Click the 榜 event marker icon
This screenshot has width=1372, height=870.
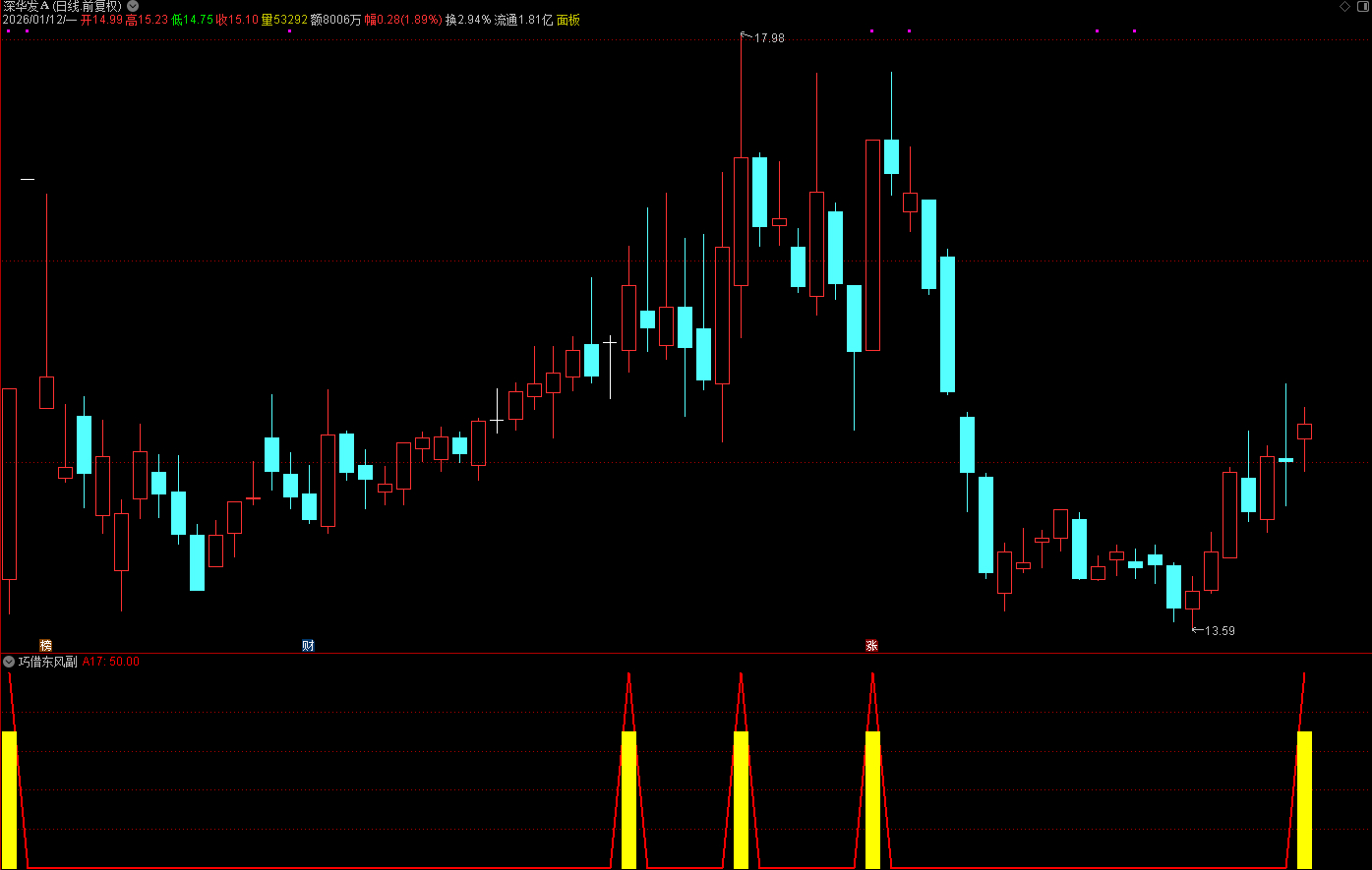coord(45,645)
